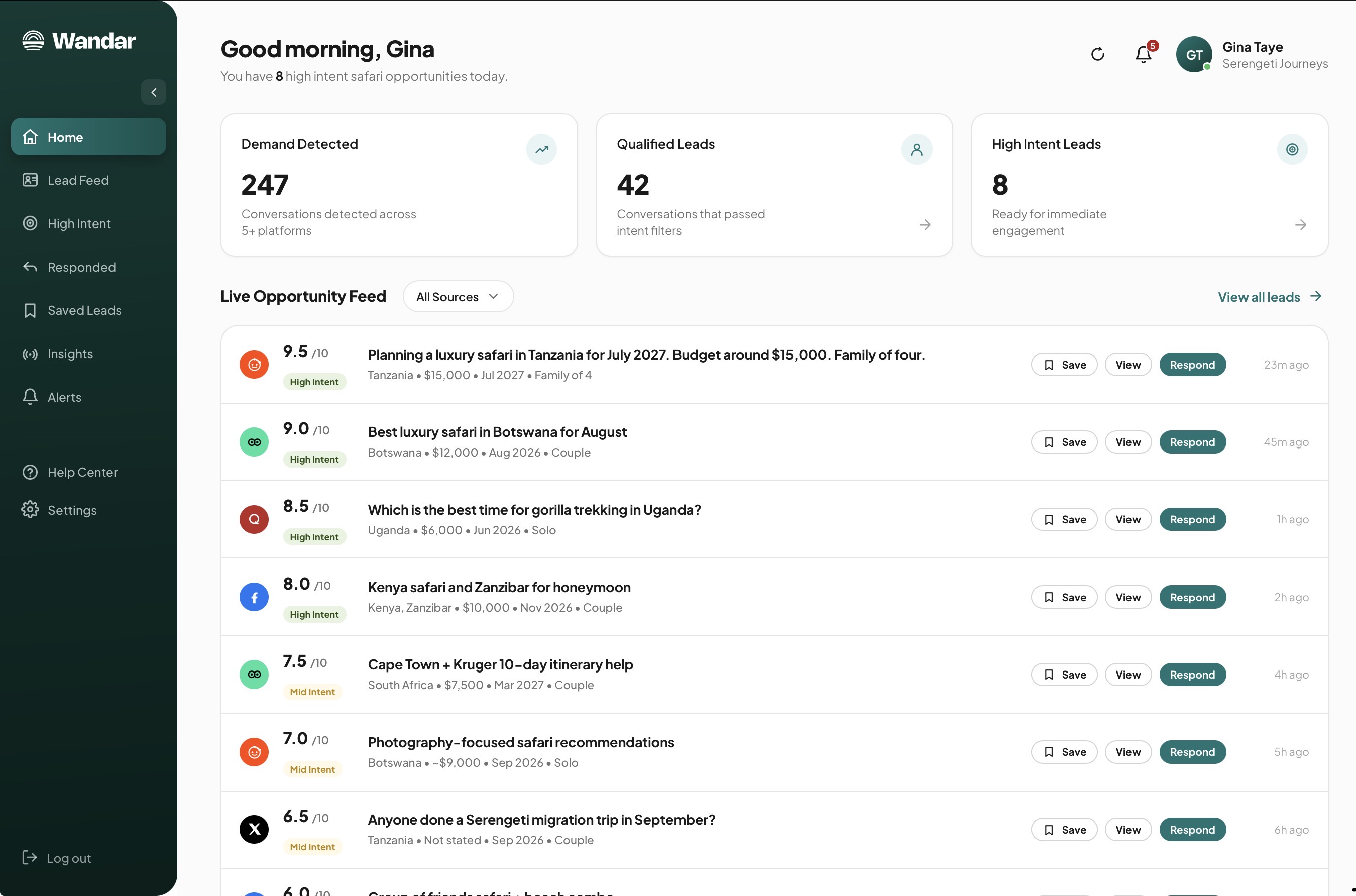The height and width of the screenshot is (896, 1356).
Task: Collapse the sidebar with the chevron button
Action: tap(154, 92)
